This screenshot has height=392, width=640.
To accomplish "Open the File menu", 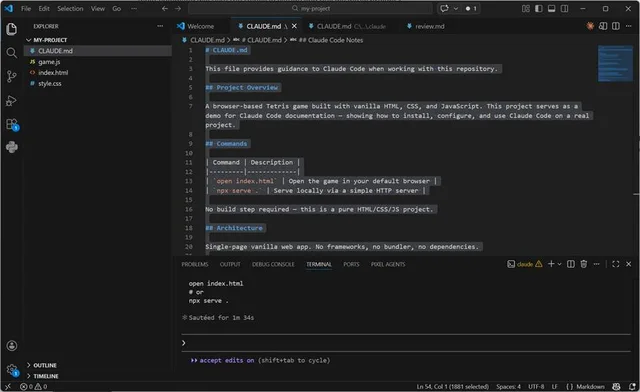I will [26, 9].
